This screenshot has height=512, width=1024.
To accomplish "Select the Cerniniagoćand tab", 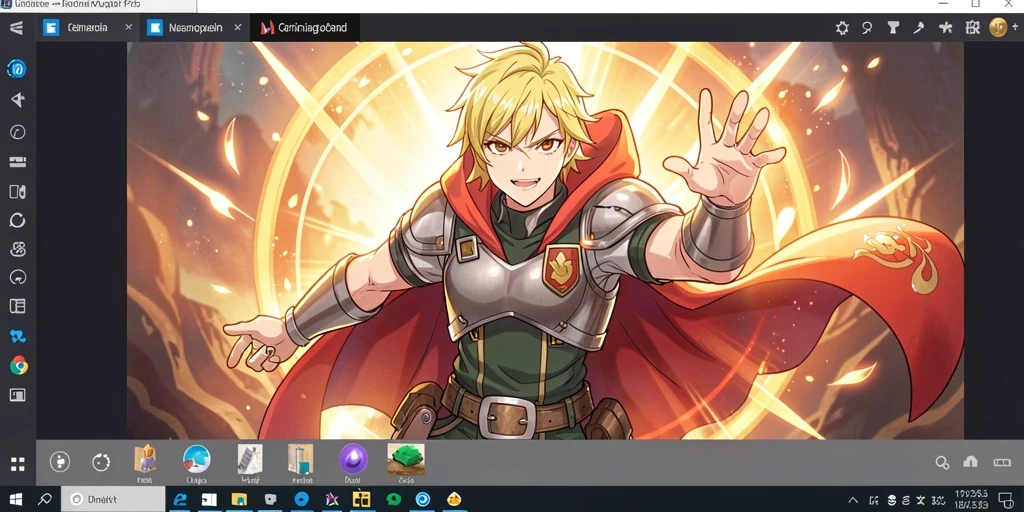I will [x=304, y=27].
